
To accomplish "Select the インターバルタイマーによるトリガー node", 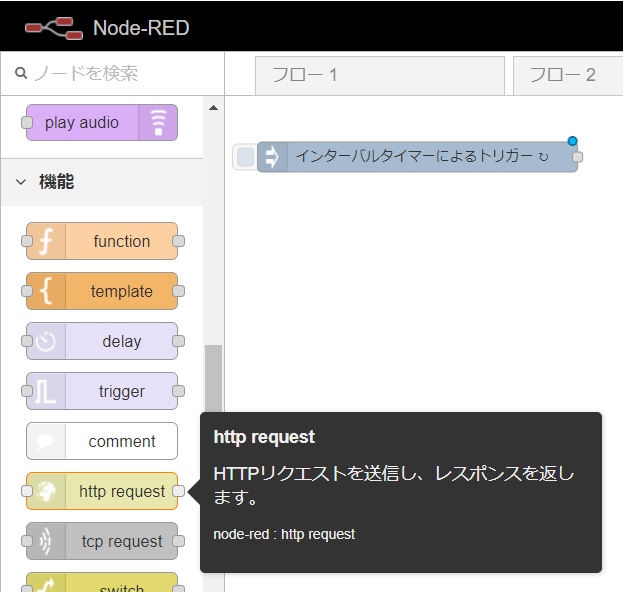I will coord(417,157).
